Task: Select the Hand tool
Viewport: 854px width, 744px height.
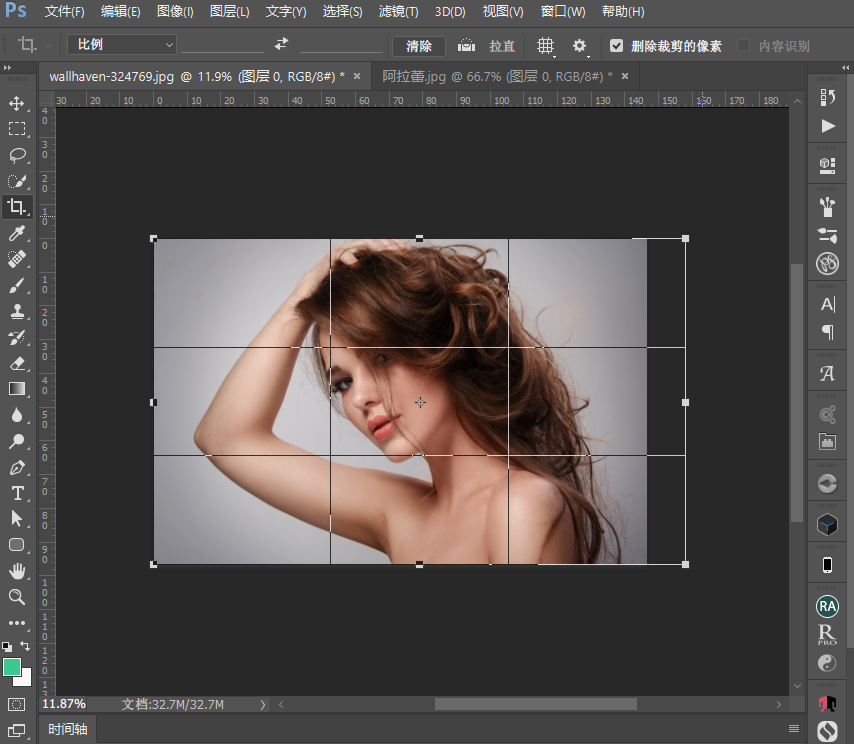Action: pos(17,571)
